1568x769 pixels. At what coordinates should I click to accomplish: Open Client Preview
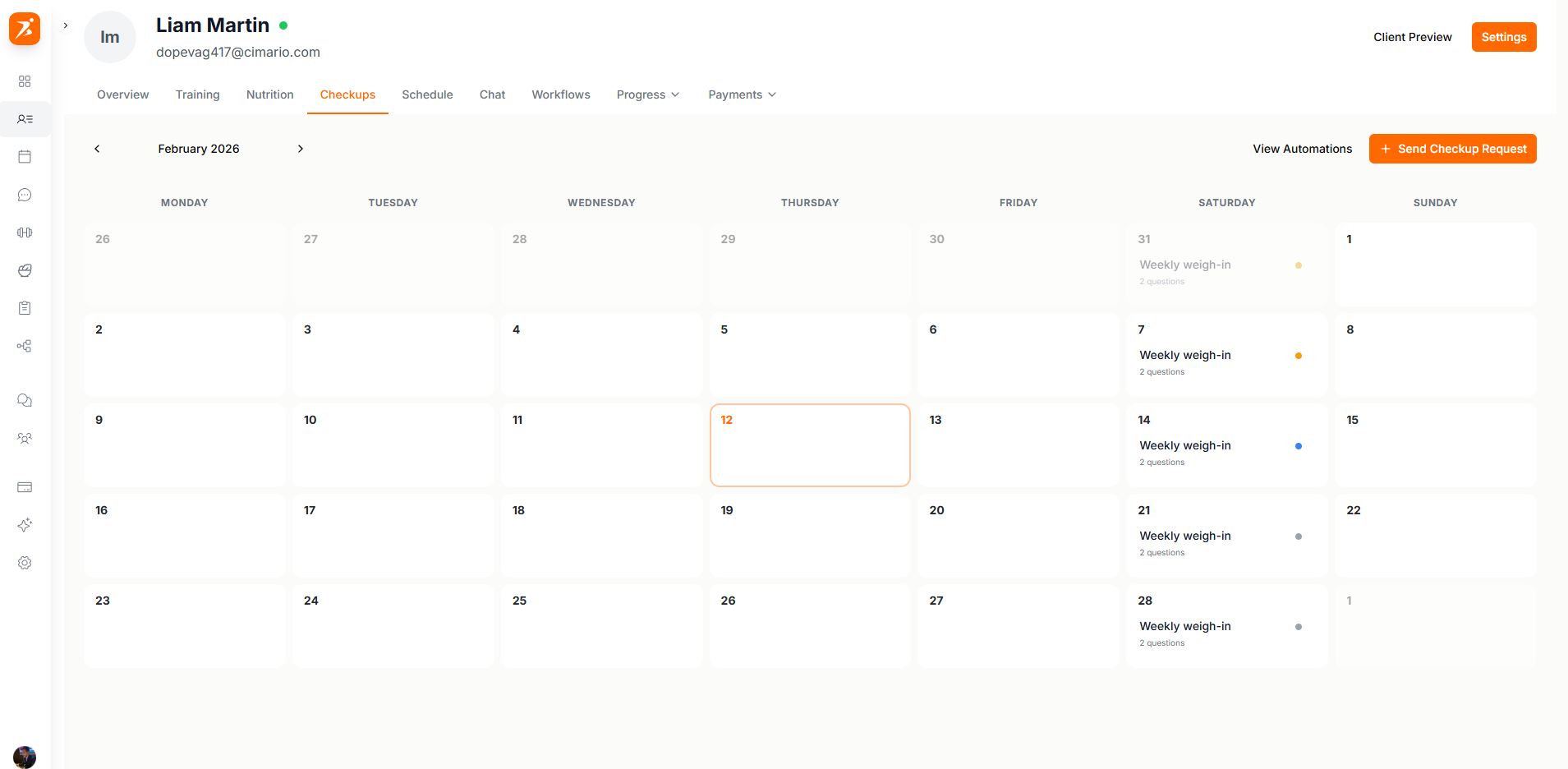[x=1412, y=37]
